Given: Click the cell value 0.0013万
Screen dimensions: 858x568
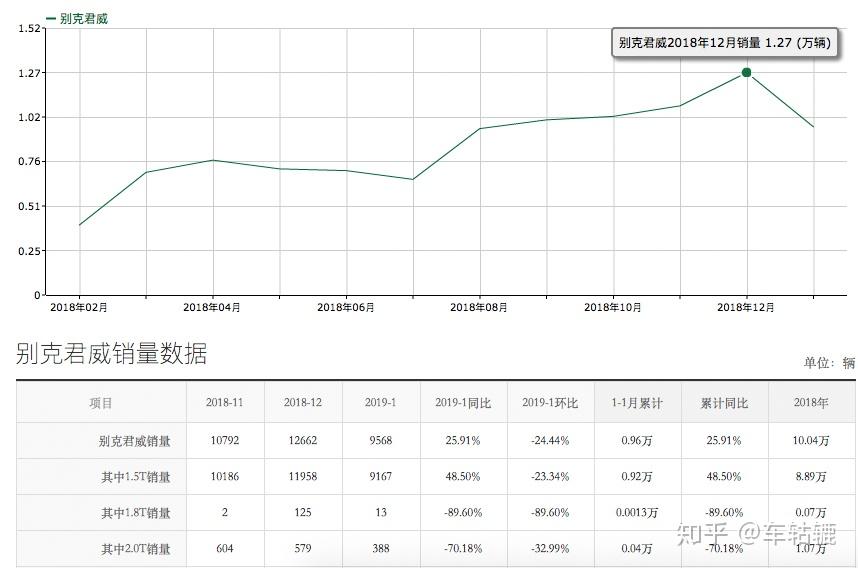Looking at the screenshot, I should click(x=637, y=513).
